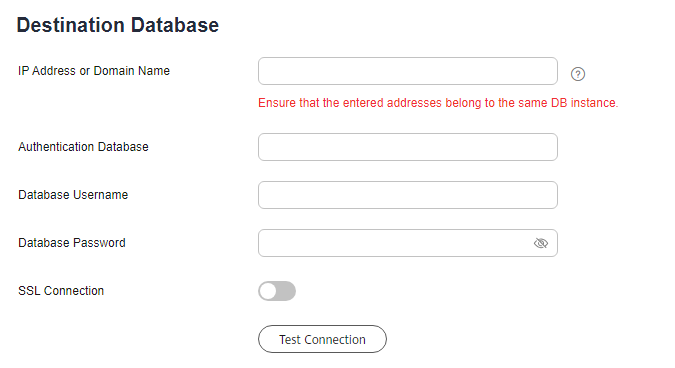Test the destination database connection
The height and width of the screenshot is (368, 675).
pyautogui.click(x=322, y=339)
